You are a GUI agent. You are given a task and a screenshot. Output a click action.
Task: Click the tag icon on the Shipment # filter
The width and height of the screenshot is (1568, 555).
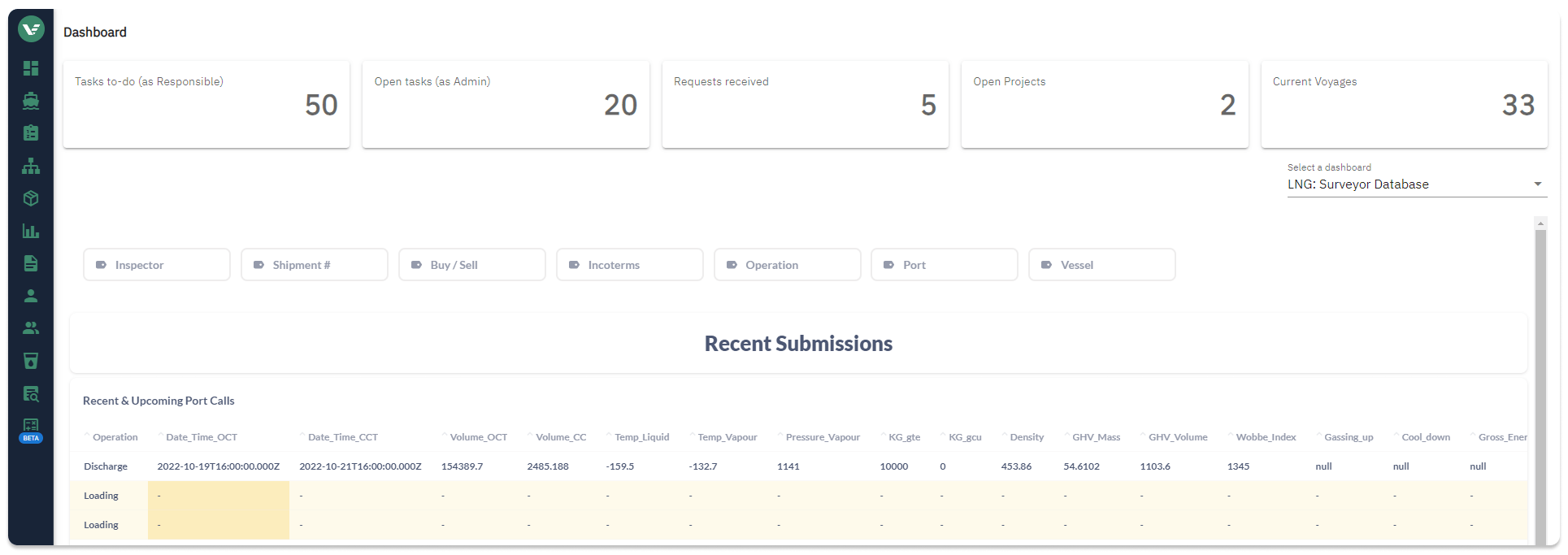click(x=259, y=265)
